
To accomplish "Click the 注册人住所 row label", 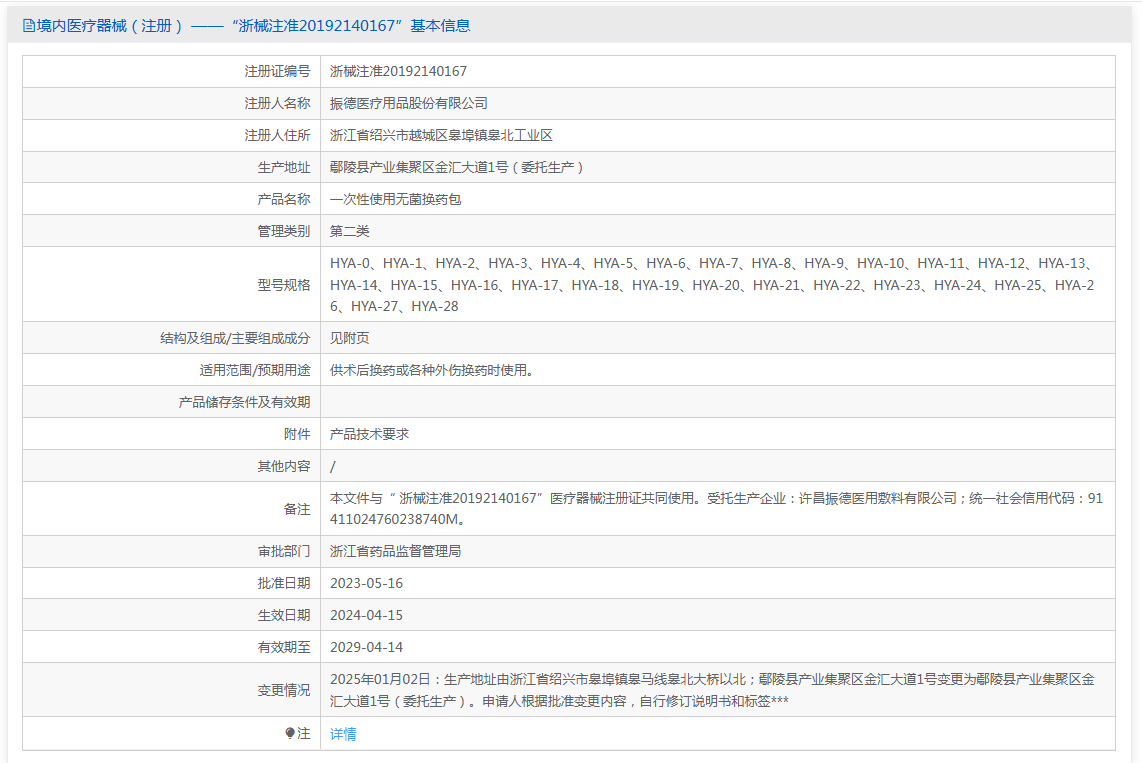I will pos(277,135).
